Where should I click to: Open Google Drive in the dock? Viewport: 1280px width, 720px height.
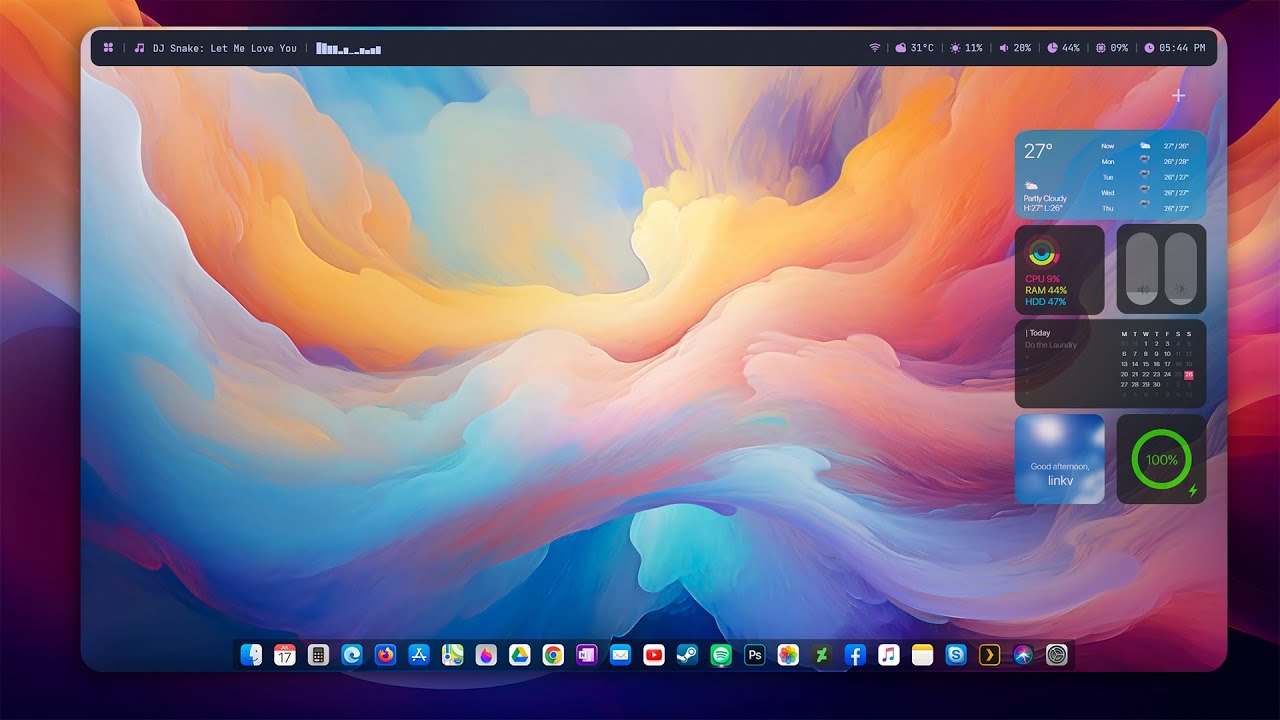pos(519,655)
